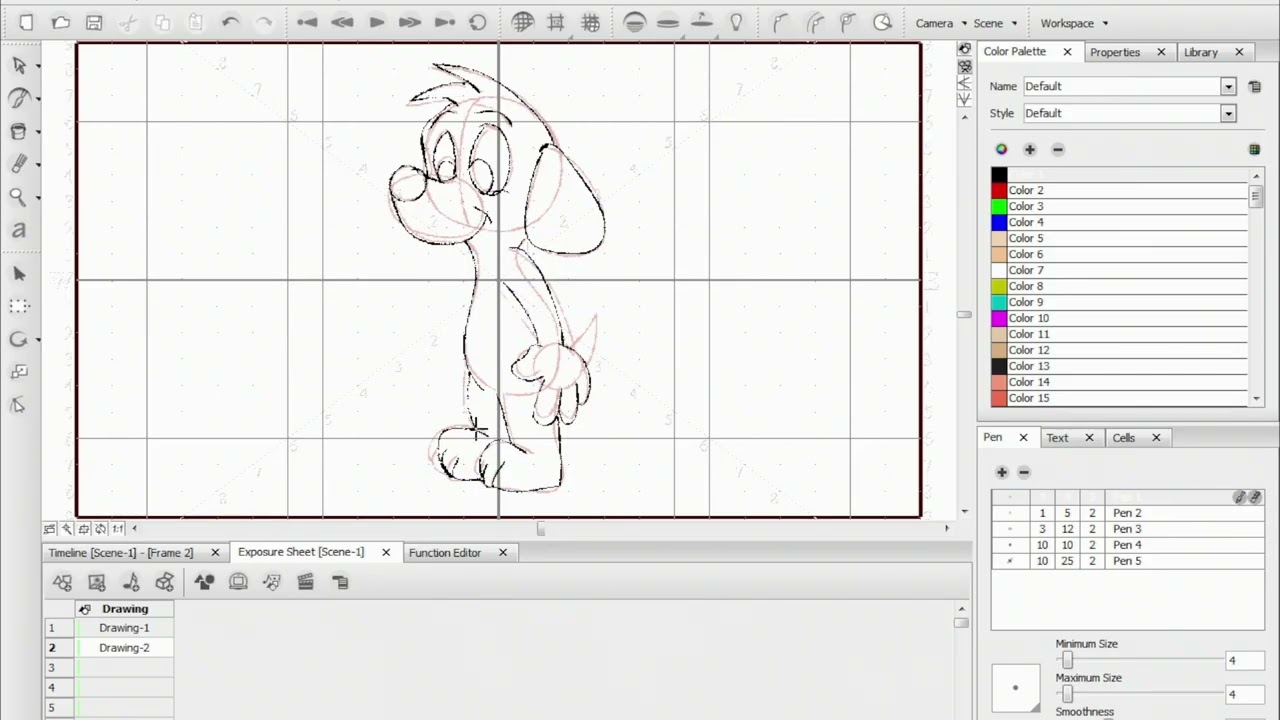Screen dimensions: 1280x720
Task: Click the Minimum Size value field
Action: (x=1245, y=661)
